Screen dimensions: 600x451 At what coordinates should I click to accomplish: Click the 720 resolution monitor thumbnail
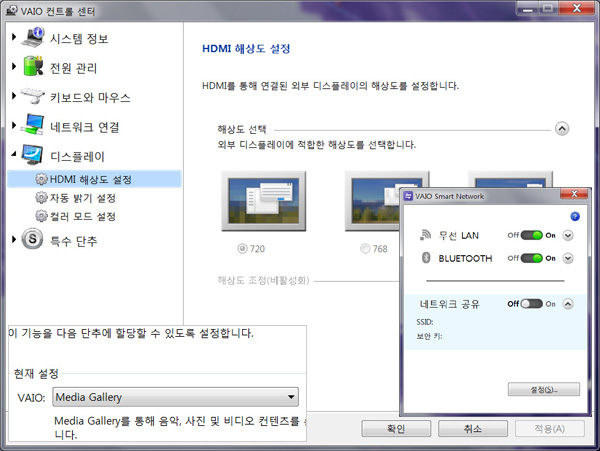coord(264,201)
